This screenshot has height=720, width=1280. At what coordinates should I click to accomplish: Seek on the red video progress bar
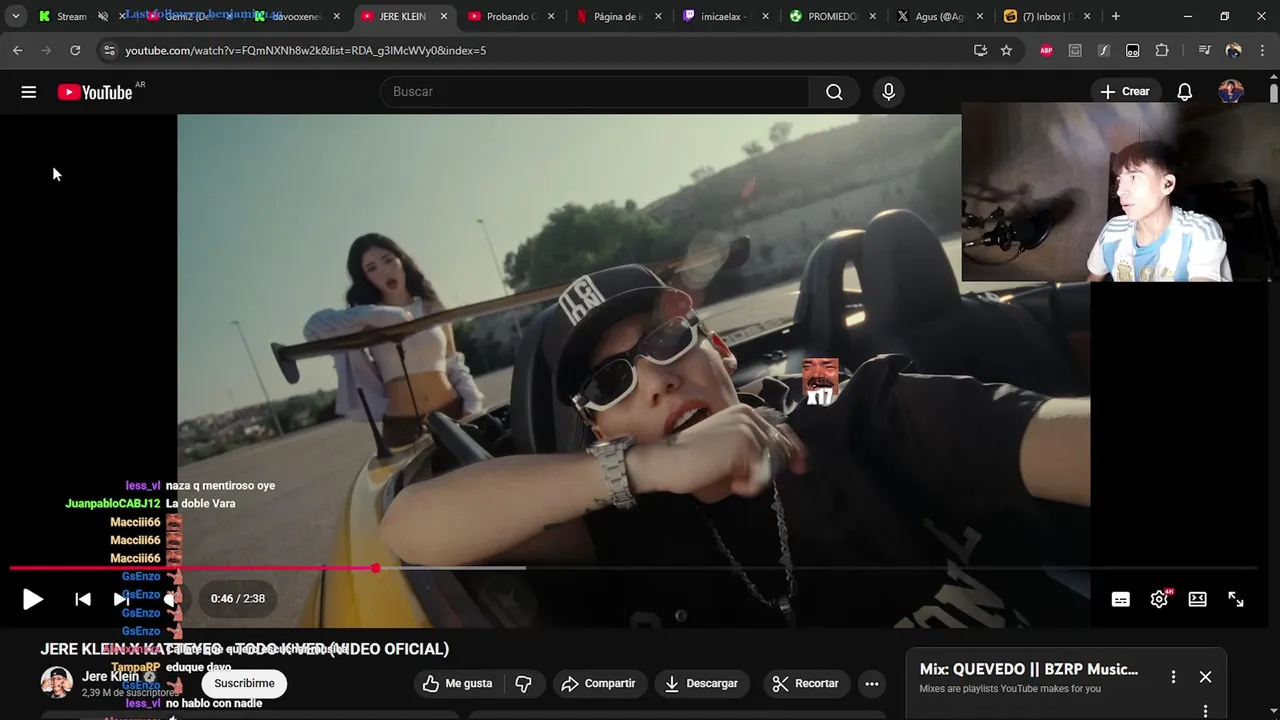click(632, 568)
